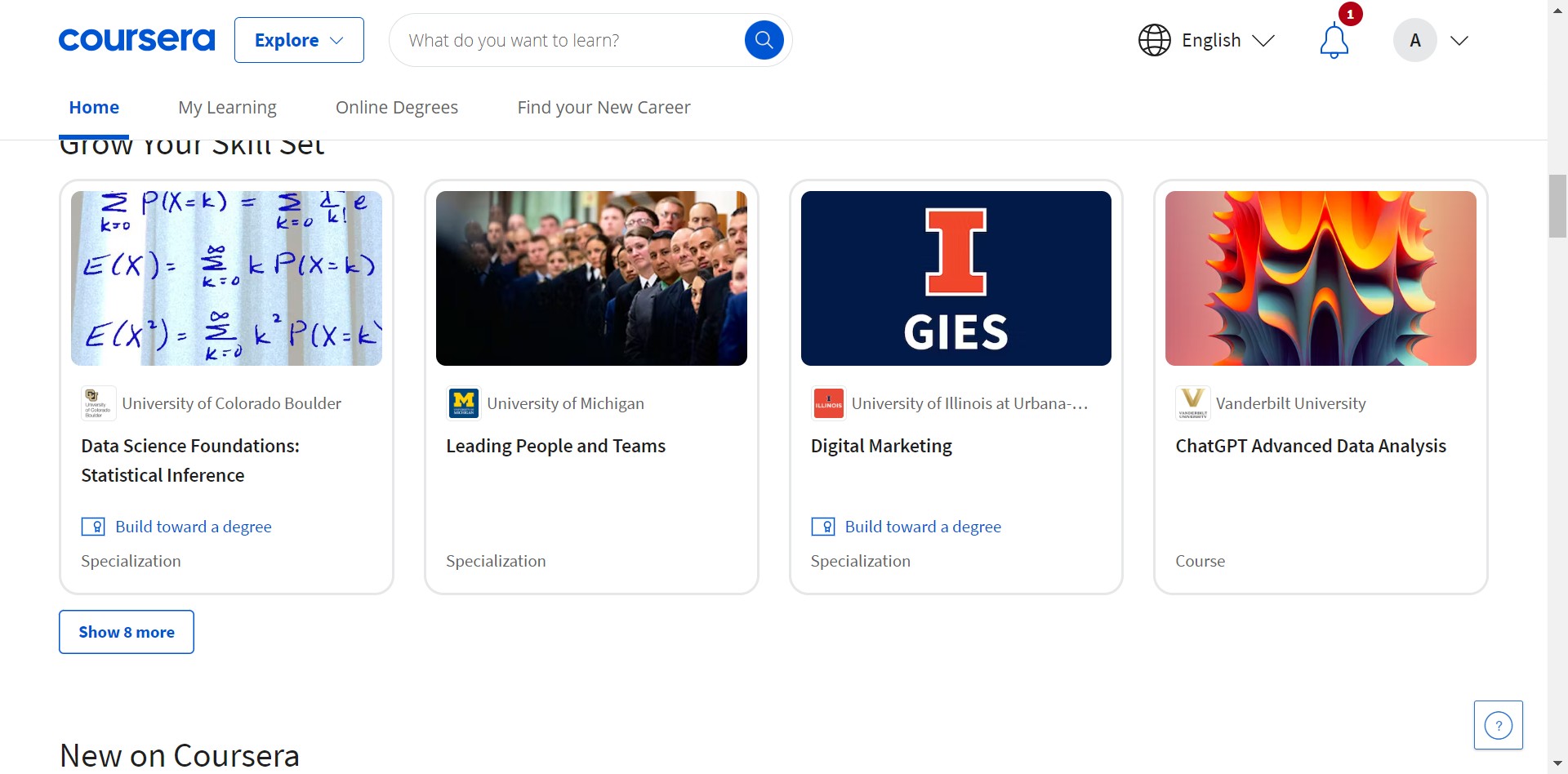Open the help question mark button
Image resolution: width=1568 pixels, height=774 pixels.
pos(1498,725)
